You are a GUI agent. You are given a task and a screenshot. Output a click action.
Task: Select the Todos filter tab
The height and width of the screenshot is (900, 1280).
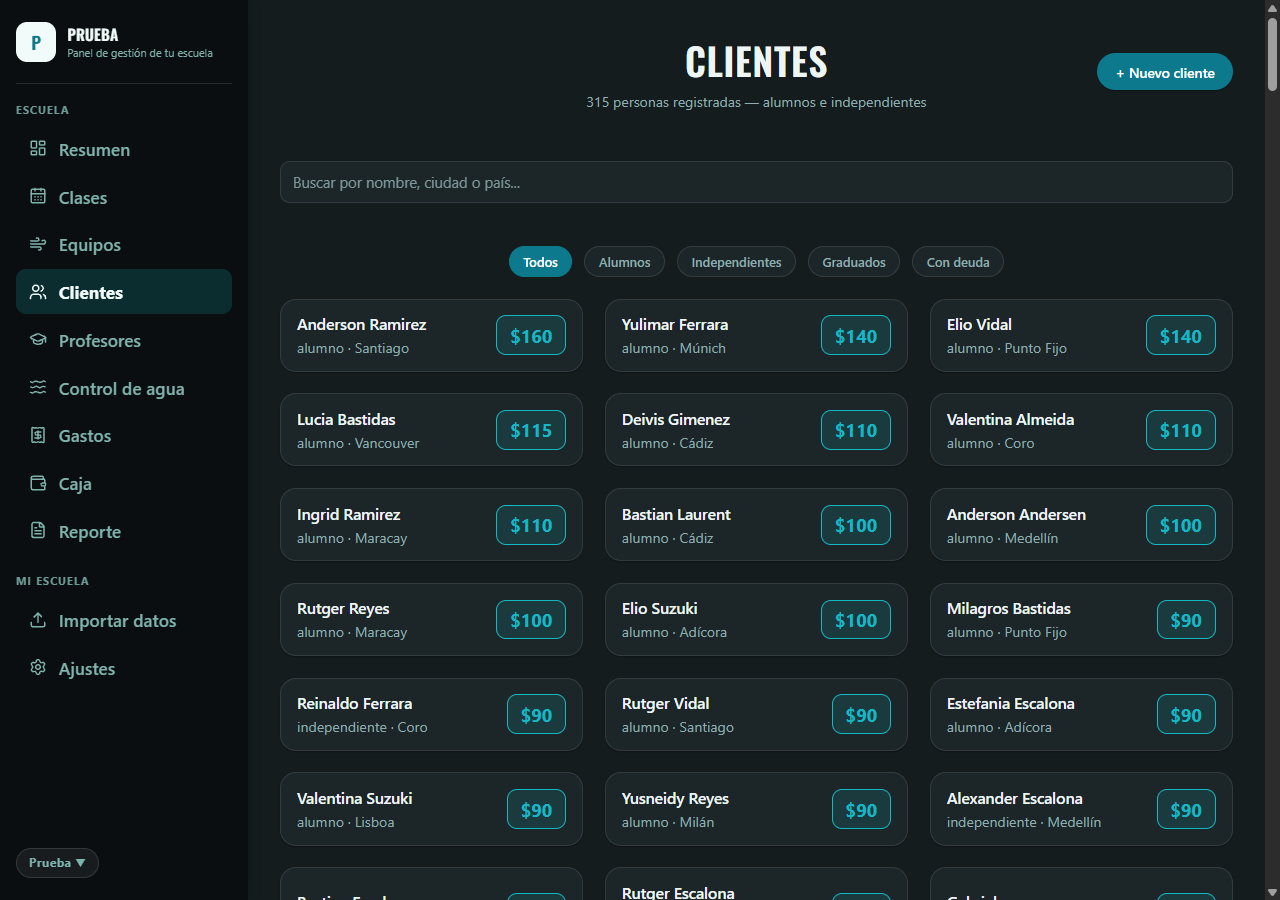(540, 262)
